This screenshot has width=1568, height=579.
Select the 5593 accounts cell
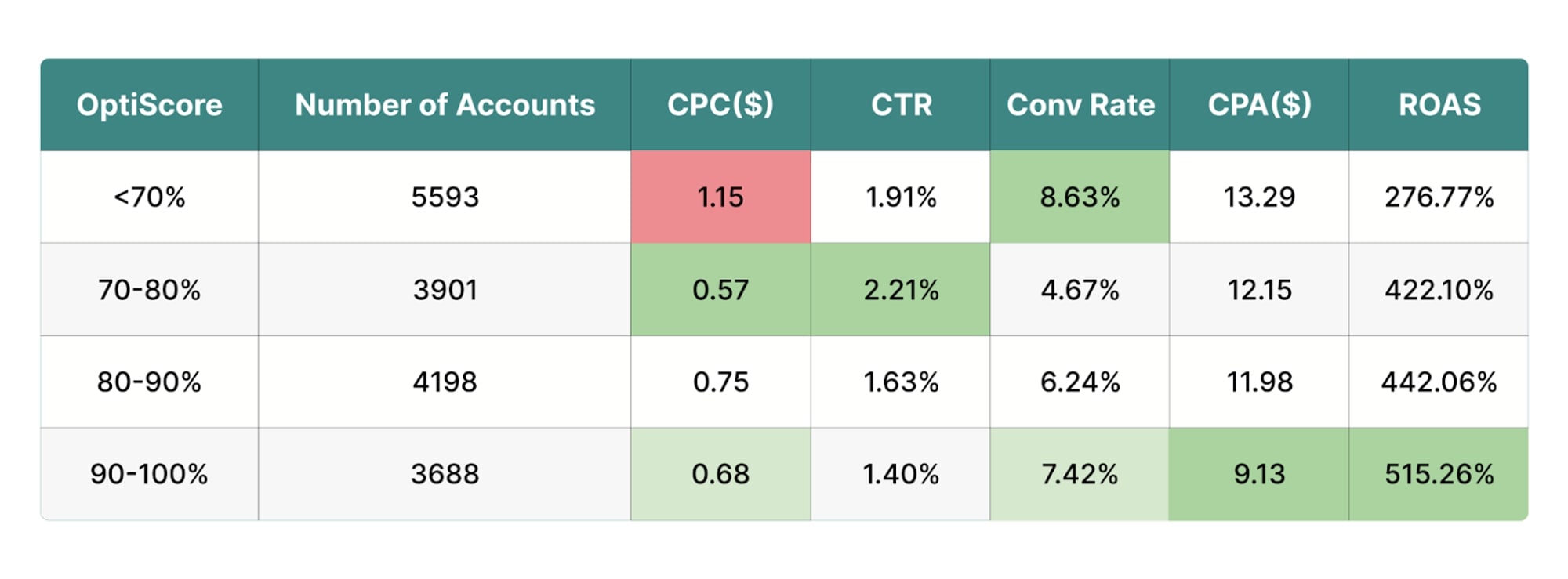pyautogui.click(x=445, y=197)
